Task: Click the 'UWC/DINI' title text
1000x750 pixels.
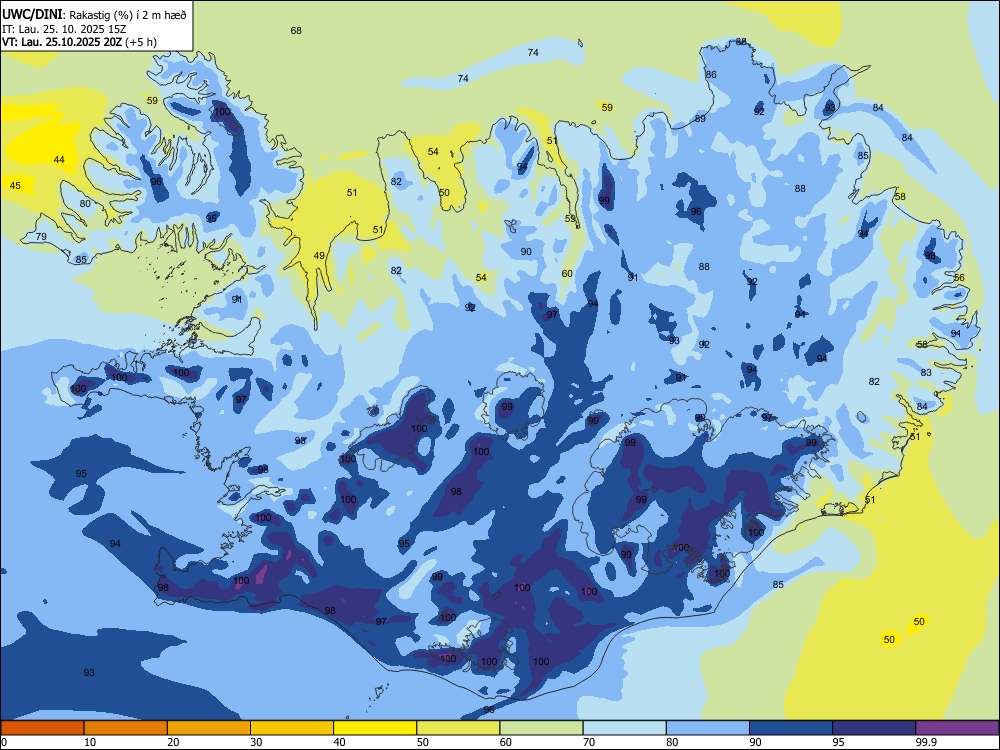Action: (x=32, y=14)
